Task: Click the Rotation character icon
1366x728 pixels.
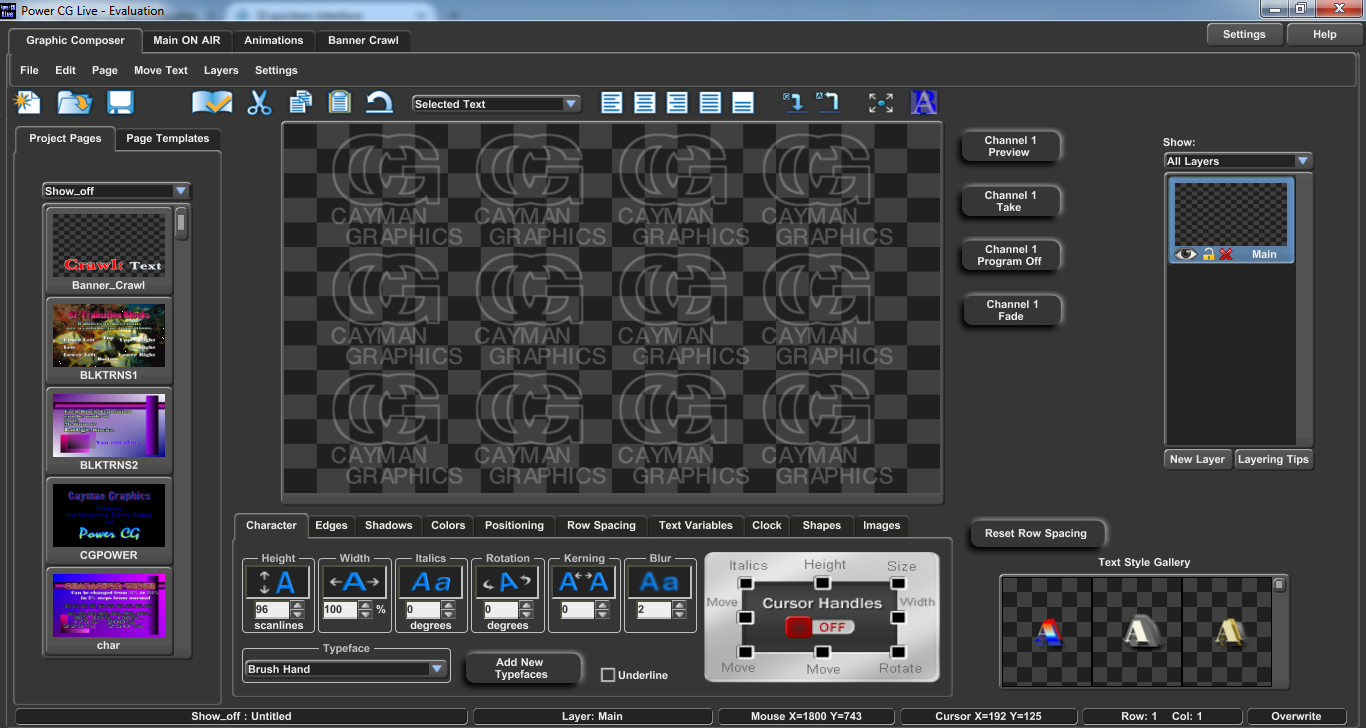Action: point(508,582)
